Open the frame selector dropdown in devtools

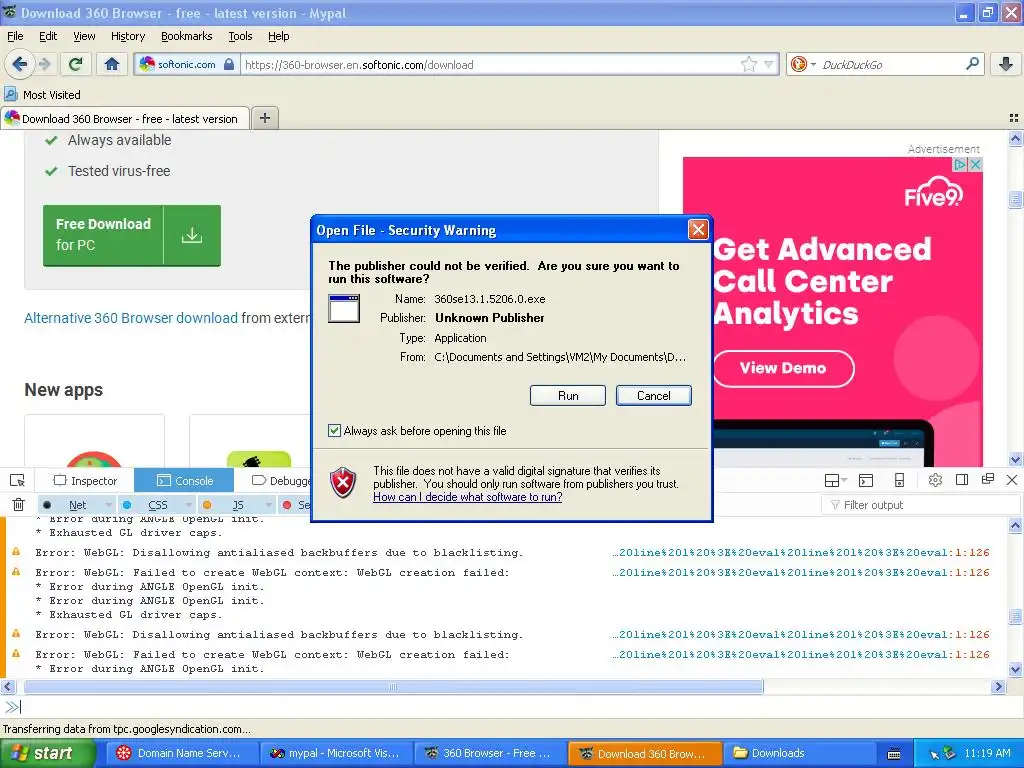[x=835, y=481]
